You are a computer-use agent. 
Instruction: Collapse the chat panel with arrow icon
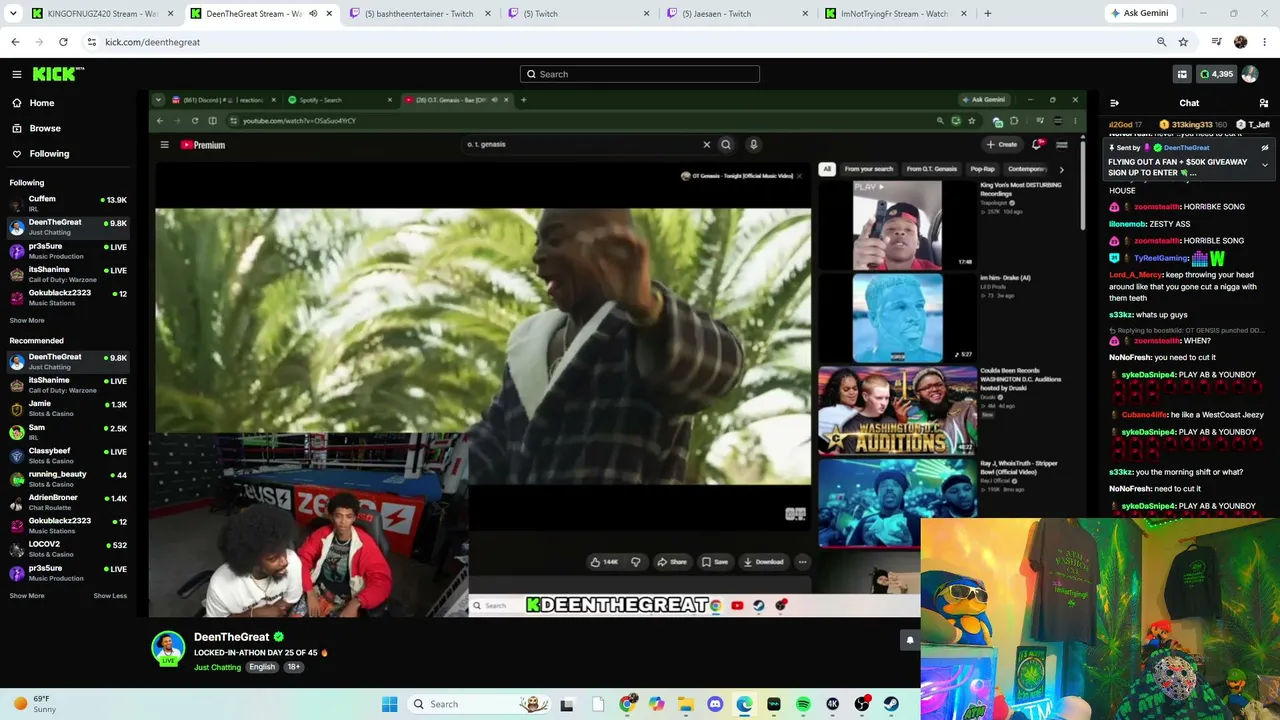[x=1115, y=103]
